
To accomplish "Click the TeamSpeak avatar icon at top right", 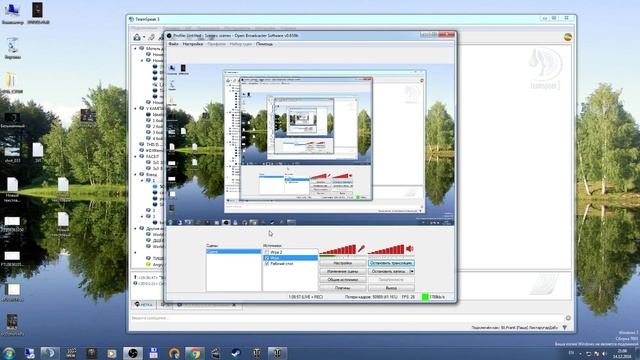I will pos(567,37).
